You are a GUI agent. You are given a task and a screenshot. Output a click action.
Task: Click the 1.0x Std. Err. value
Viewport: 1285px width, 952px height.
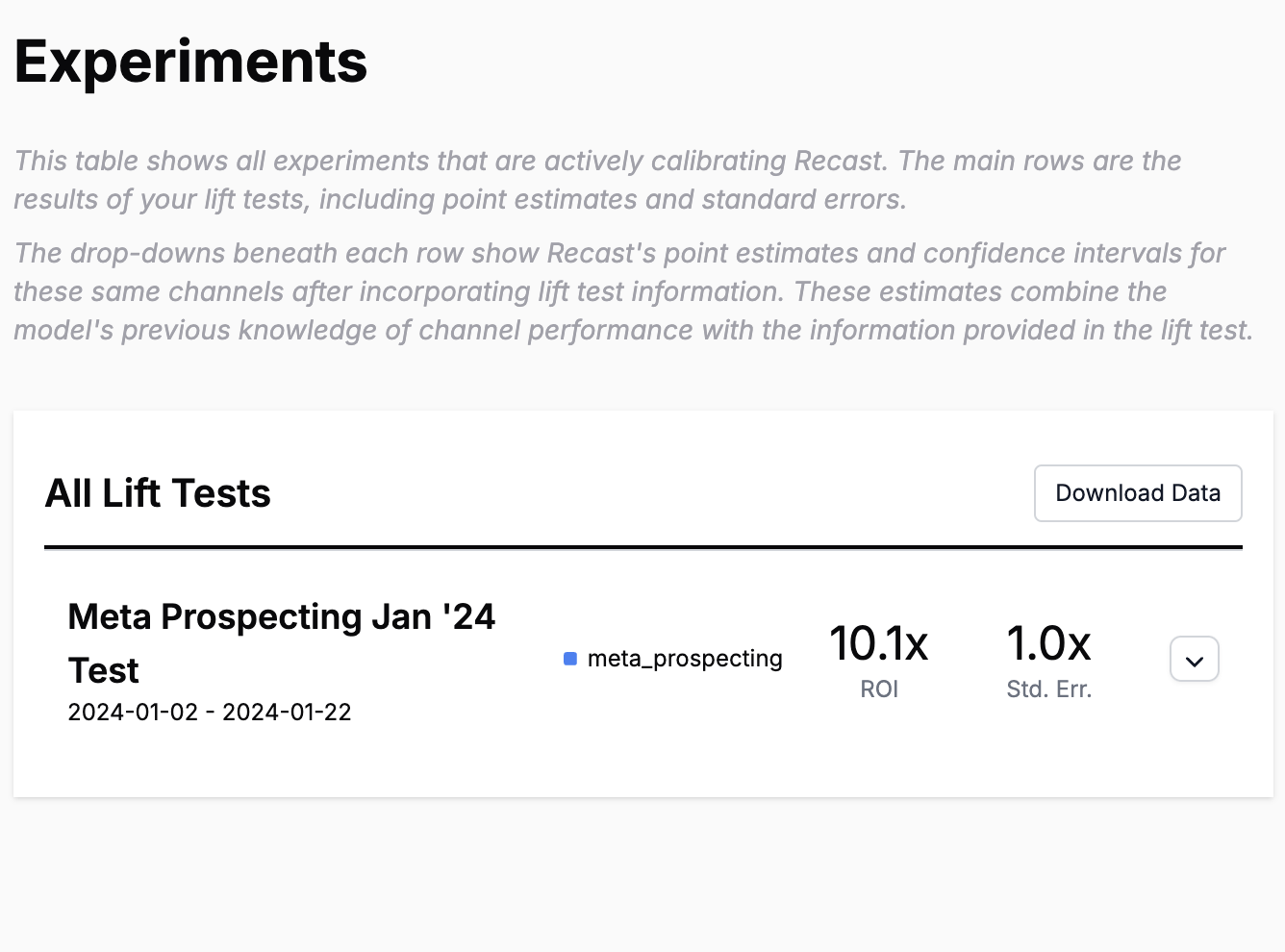(x=1048, y=645)
